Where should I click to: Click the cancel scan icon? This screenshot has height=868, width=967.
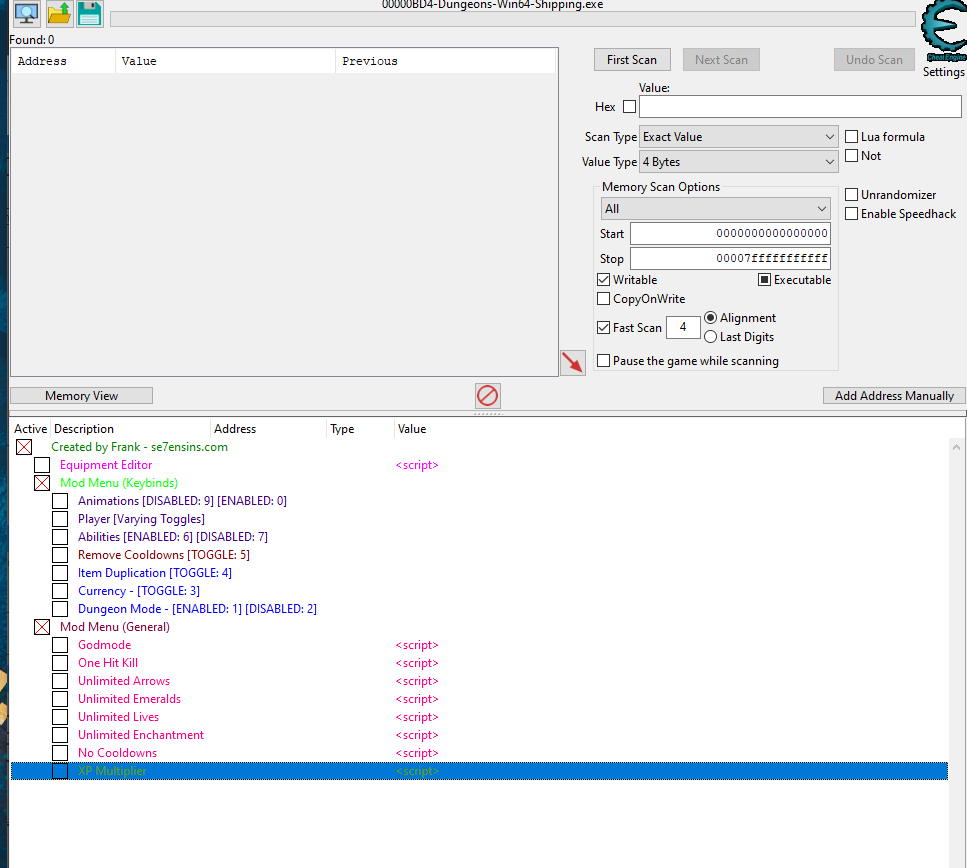pyautogui.click(x=487, y=396)
